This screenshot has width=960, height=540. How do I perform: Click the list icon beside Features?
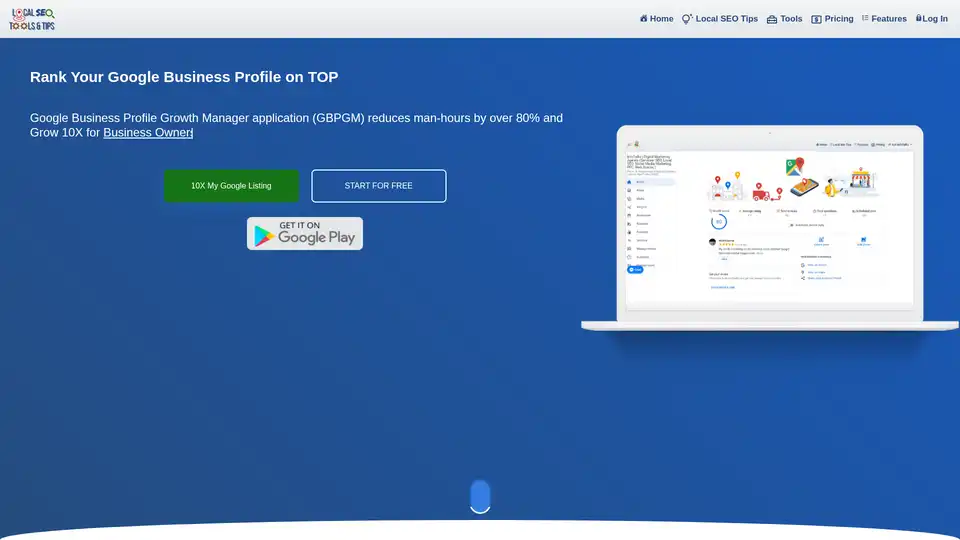pos(865,18)
